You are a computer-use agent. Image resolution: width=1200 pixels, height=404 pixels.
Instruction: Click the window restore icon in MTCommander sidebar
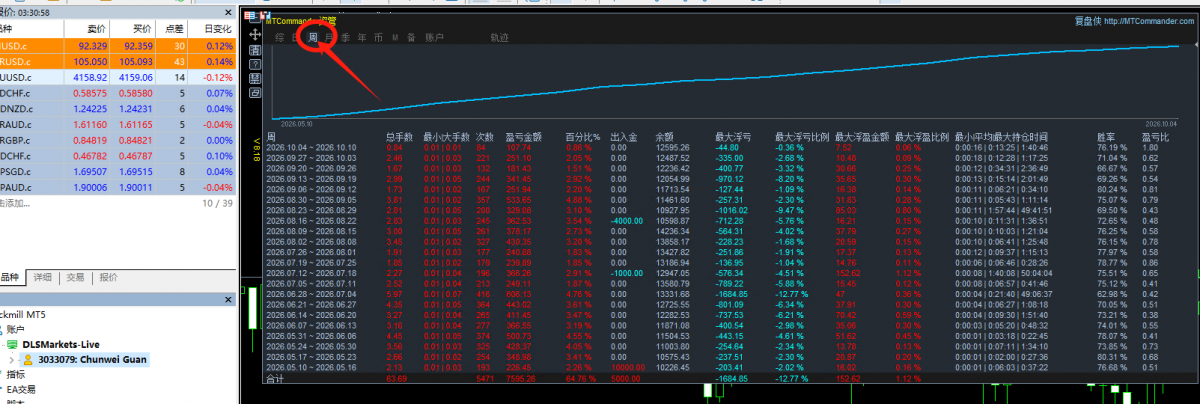click(x=256, y=92)
